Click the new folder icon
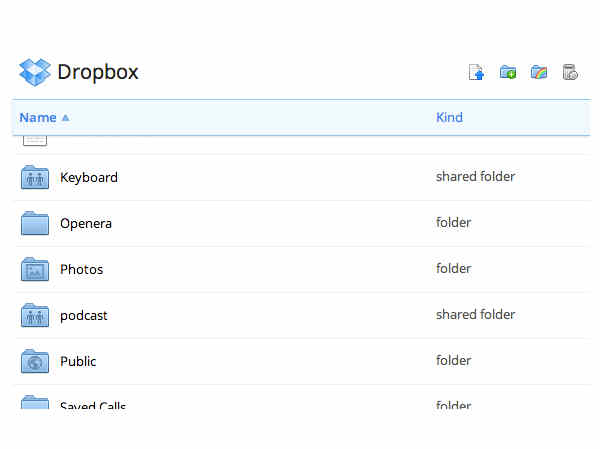 pyautogui.click(x=508, y=72)
